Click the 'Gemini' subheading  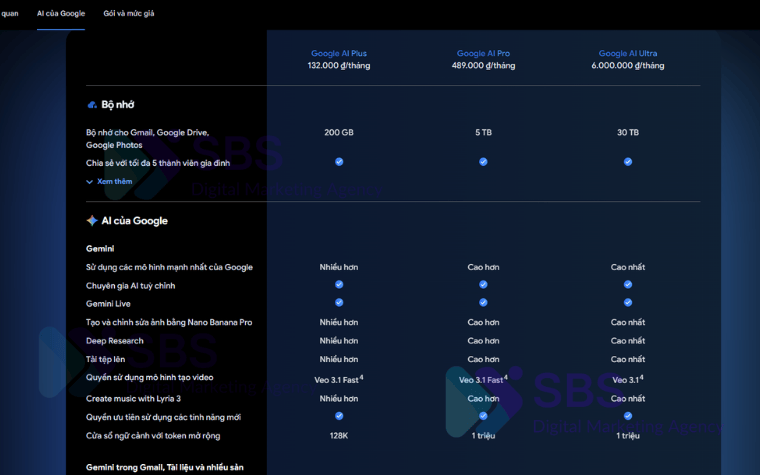coord(100,249)
